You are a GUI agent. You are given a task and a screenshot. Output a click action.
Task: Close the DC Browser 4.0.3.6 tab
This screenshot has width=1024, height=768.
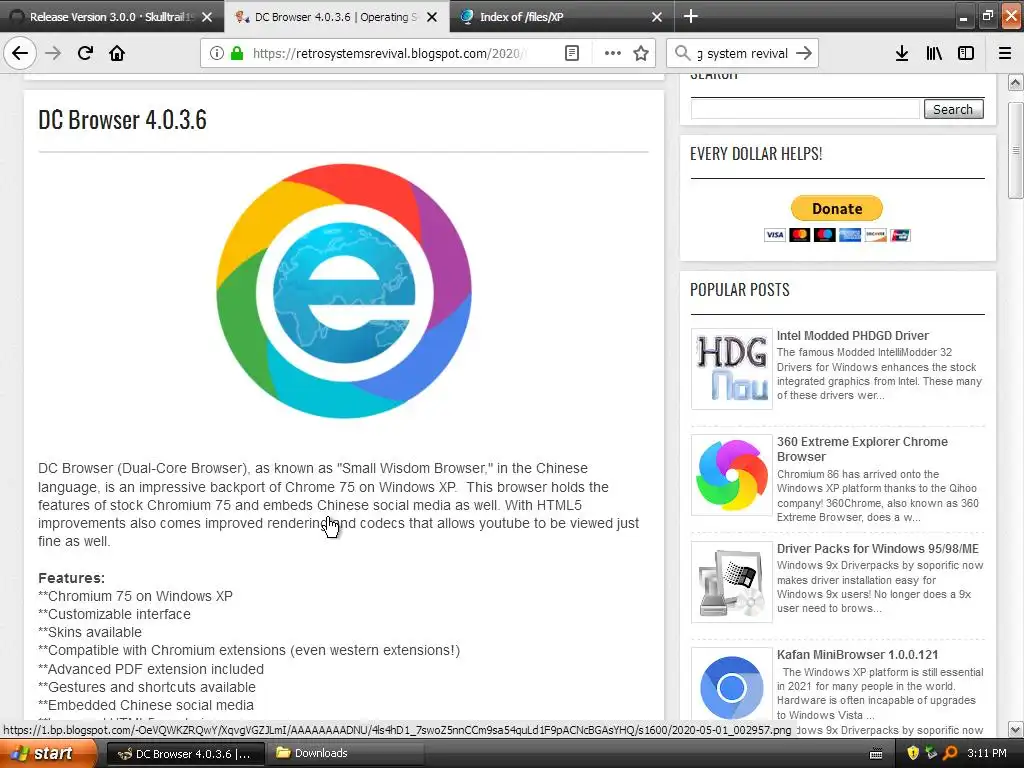pos(432,17)
